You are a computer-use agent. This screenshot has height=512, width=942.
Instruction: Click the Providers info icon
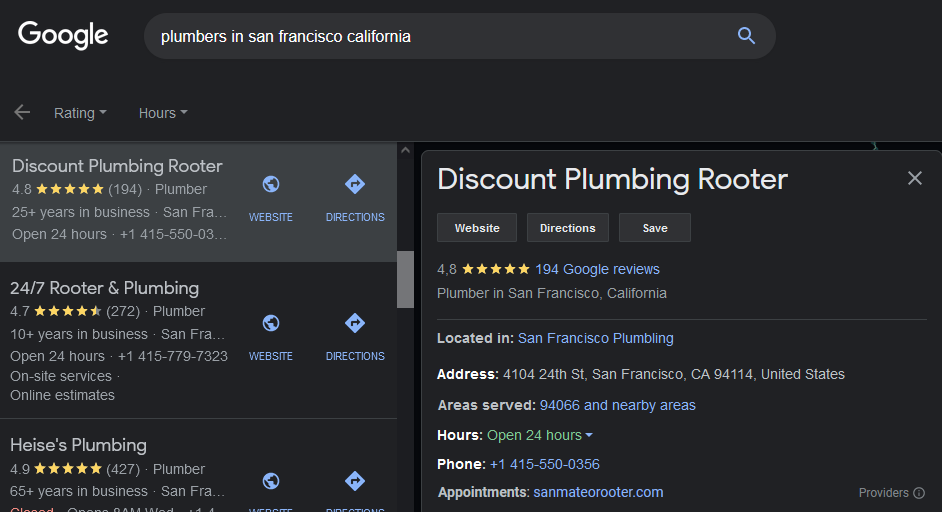(x=919, y=493)
